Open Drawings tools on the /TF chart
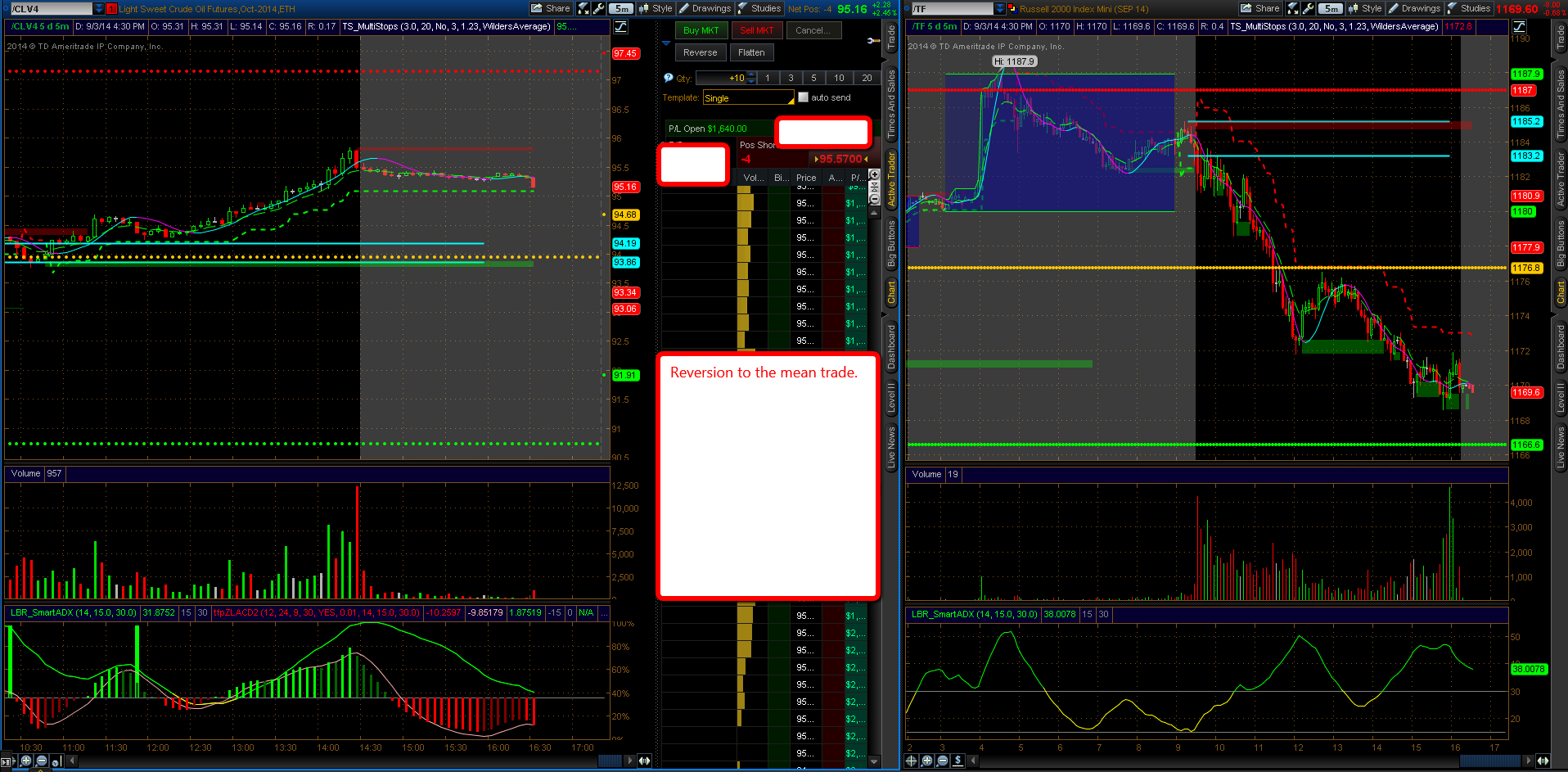Screen dimensions: 1568x772 tap(1414, 8)
